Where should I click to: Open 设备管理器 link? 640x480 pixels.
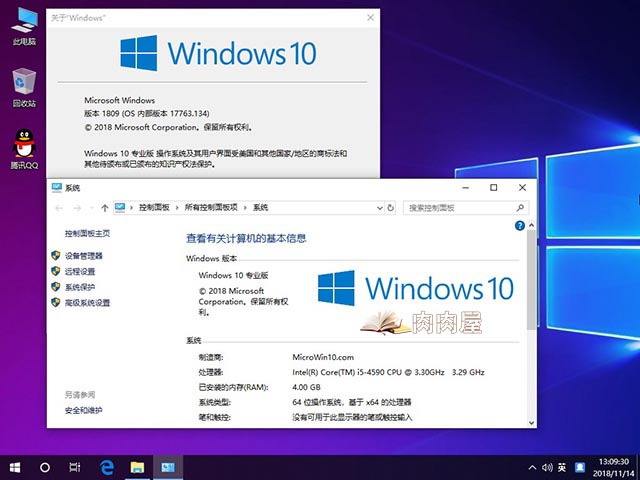[84, 256]
